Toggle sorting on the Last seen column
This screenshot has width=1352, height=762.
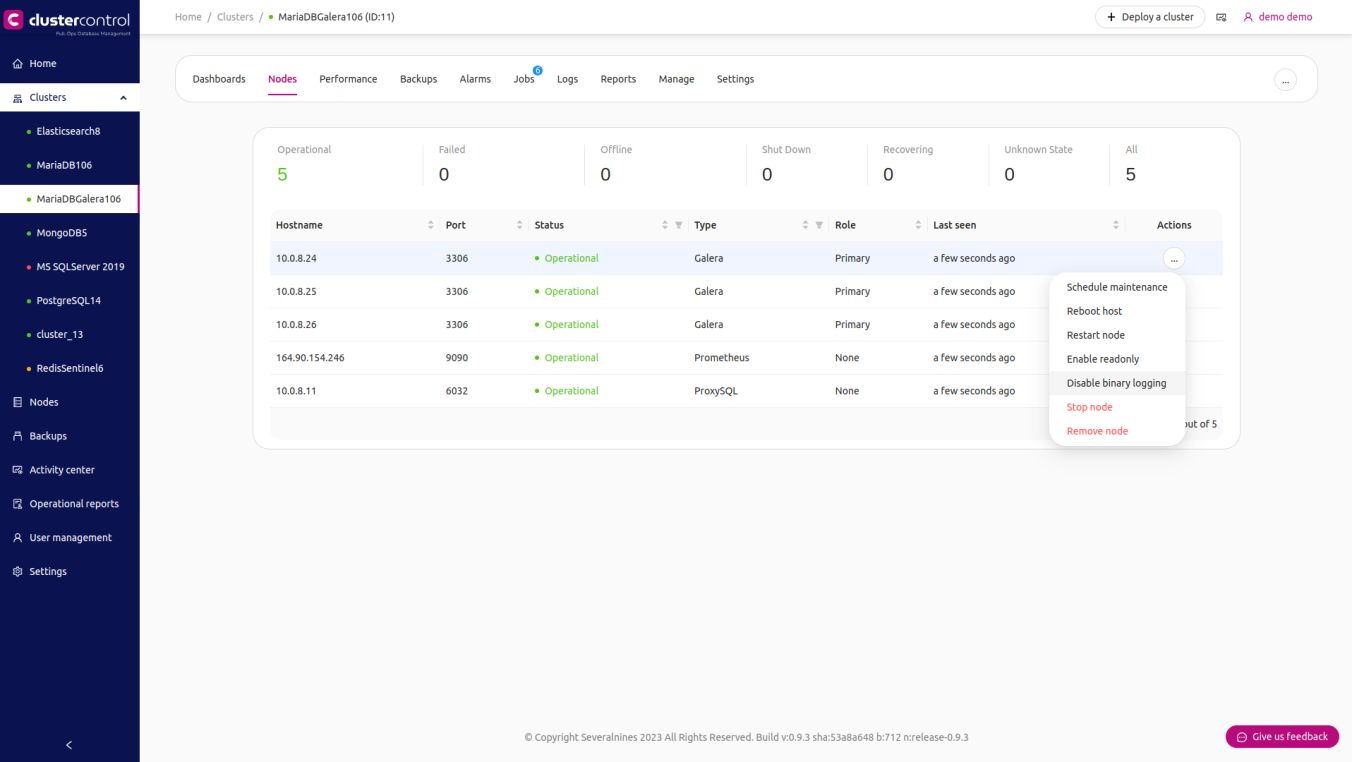point(1115,224)
